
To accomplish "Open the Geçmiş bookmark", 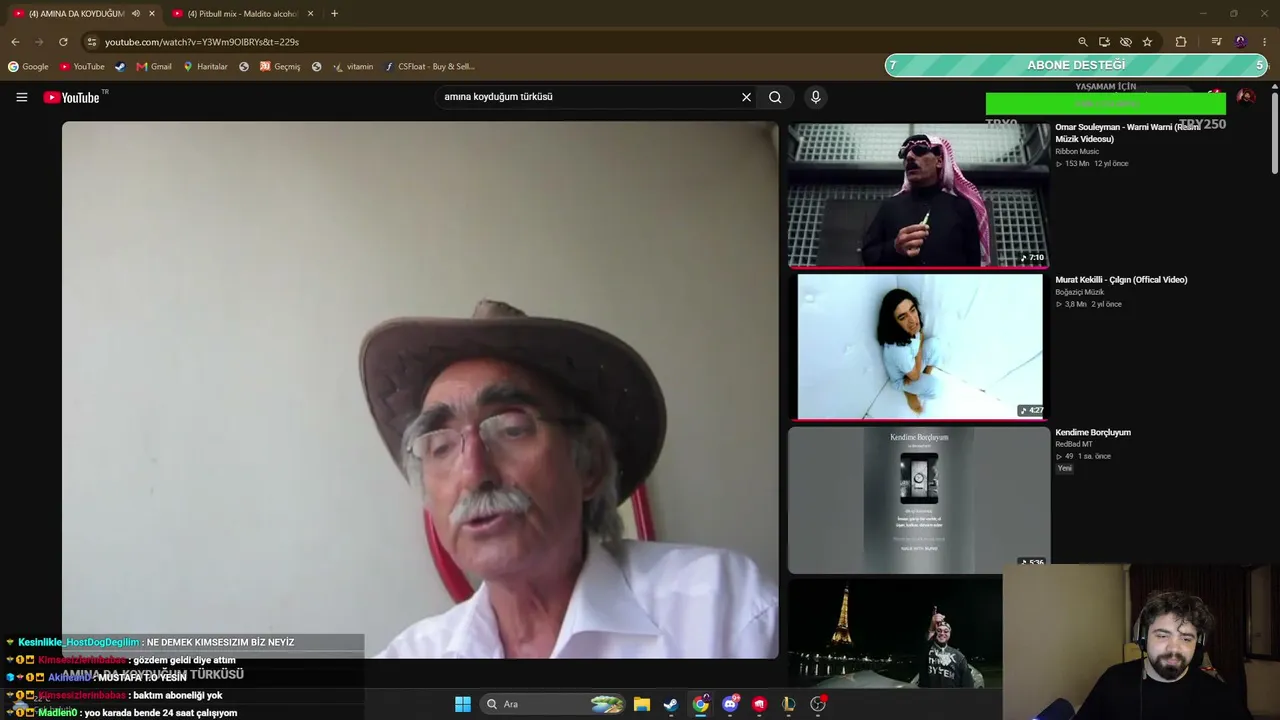I will (280, 67).
